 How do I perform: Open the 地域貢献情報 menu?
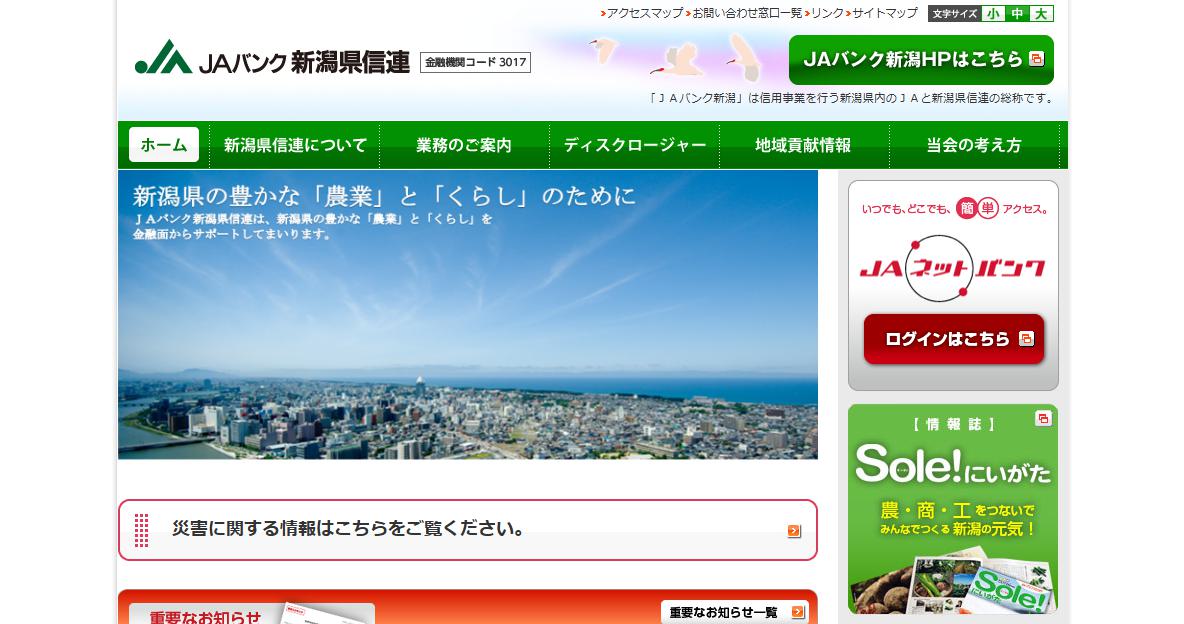click(803, 145)
